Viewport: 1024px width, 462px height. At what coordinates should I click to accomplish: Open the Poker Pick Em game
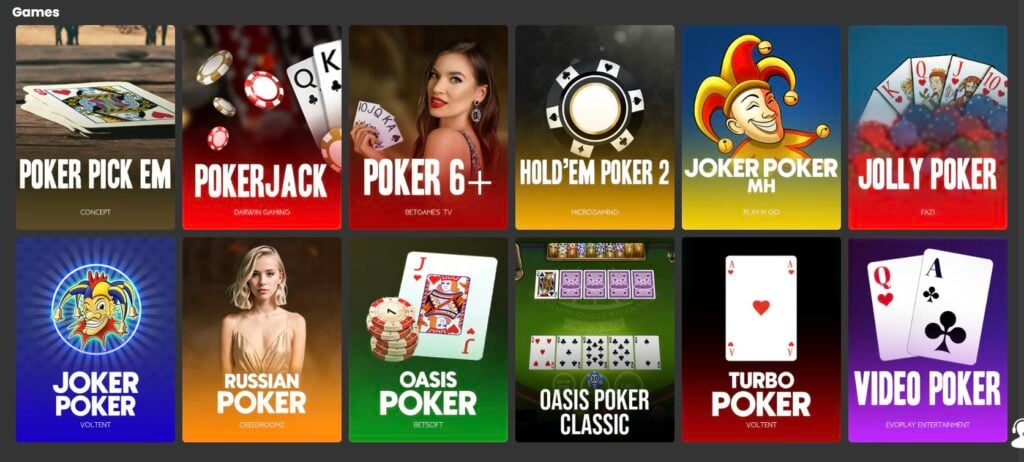pyautogui.click(x=95, y=127)
